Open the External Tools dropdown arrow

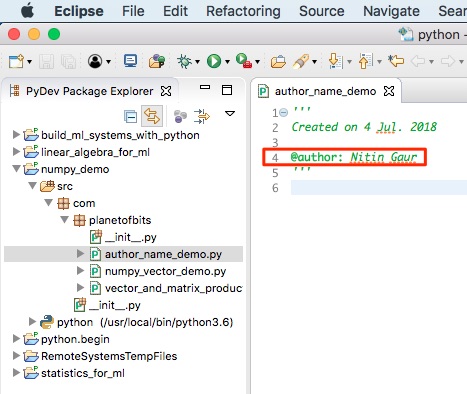[257, 62]
